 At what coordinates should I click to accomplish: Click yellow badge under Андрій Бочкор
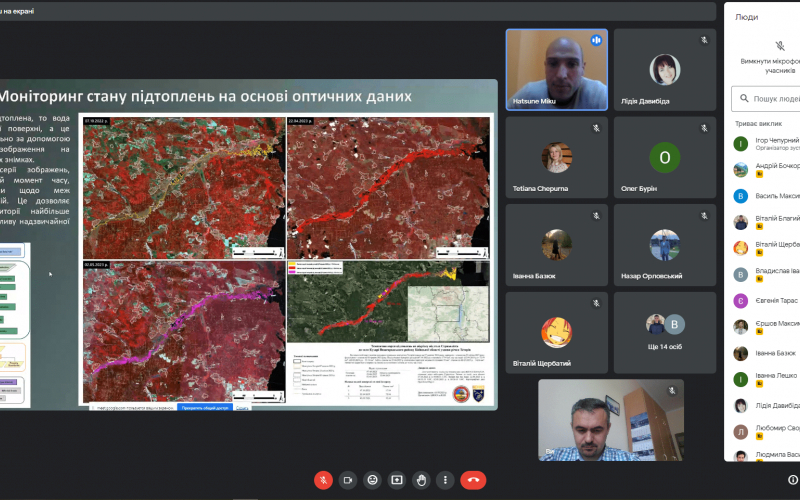[759, 174]
